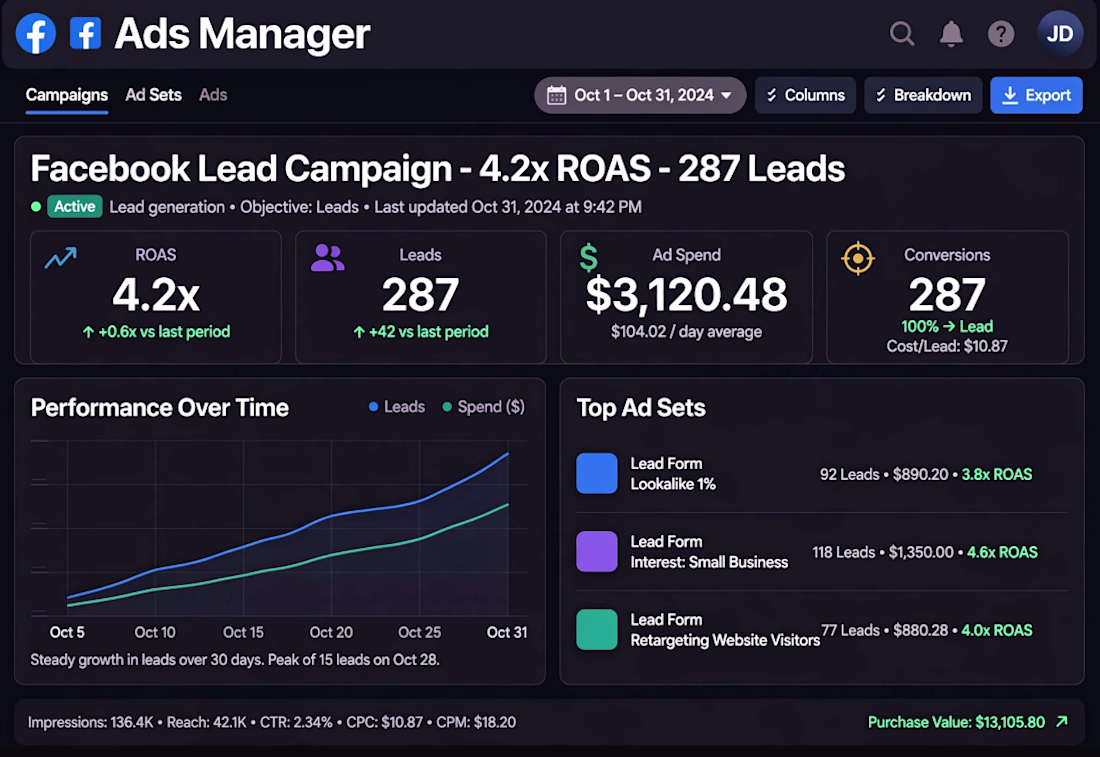Screen dimensions: 1100x757
Task: Click the square Facebook logo icon
Action: click(x=86, y=33)
